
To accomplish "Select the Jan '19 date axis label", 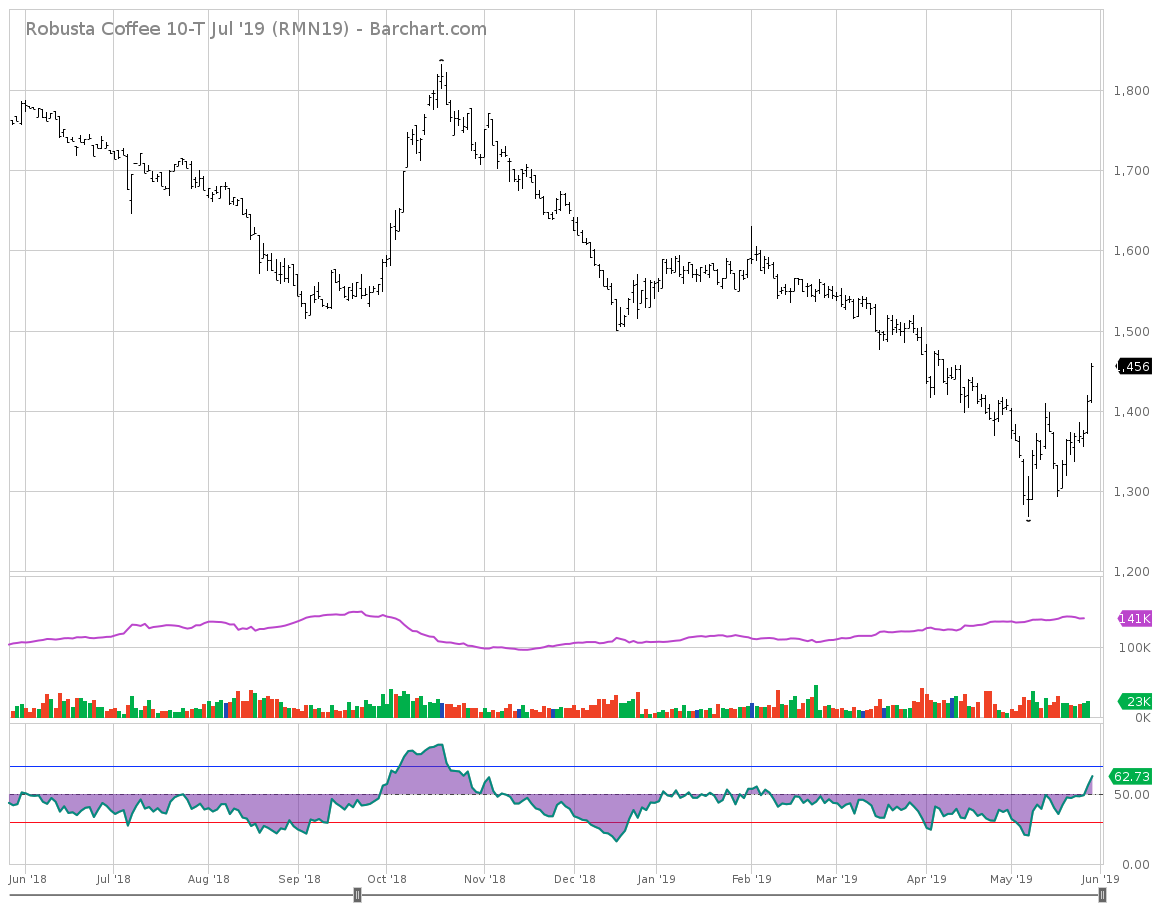I will point(657,879).
